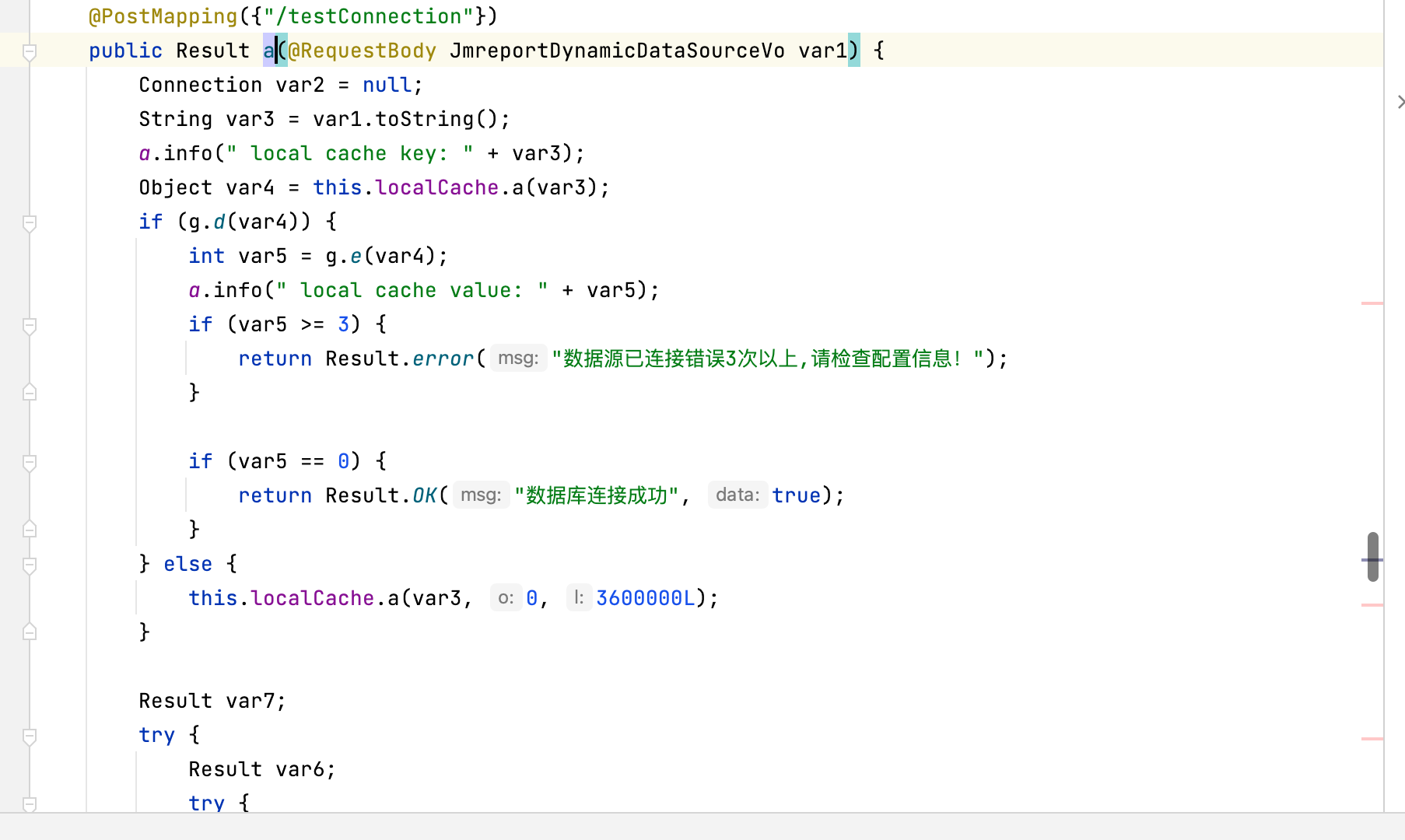Click the 'public' keyword
The height and width of the screenshot is (840, 1405).
126,51
